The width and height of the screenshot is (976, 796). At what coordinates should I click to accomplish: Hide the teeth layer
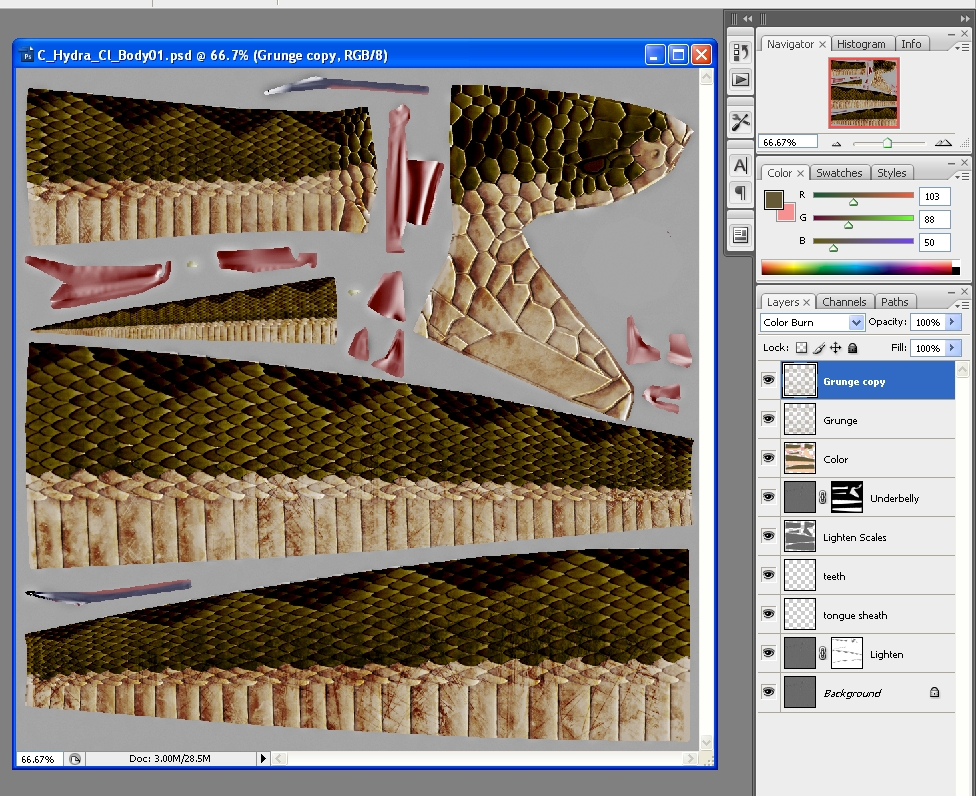point(768,575)
